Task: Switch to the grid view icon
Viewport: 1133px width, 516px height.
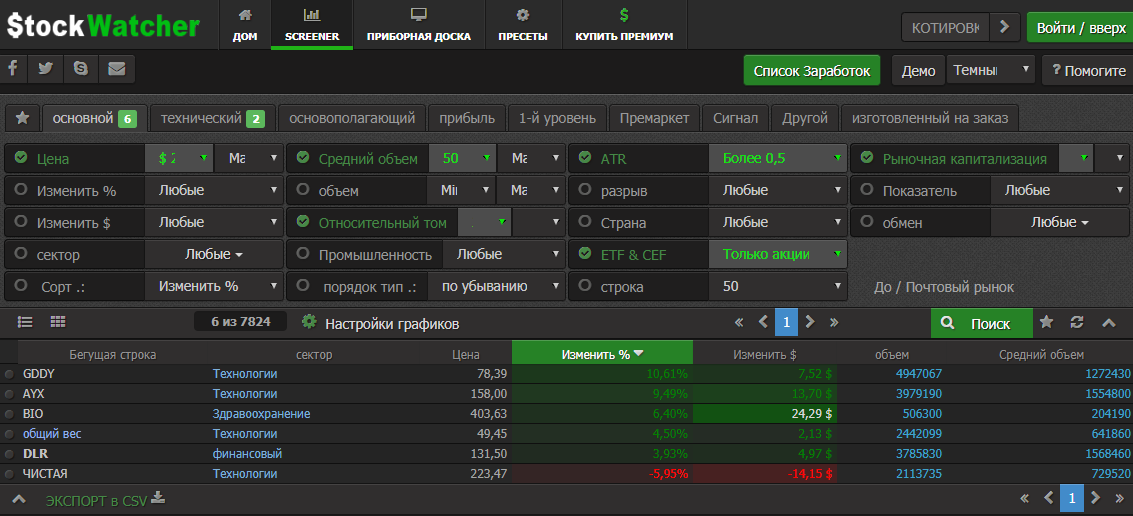Action: 57,322
